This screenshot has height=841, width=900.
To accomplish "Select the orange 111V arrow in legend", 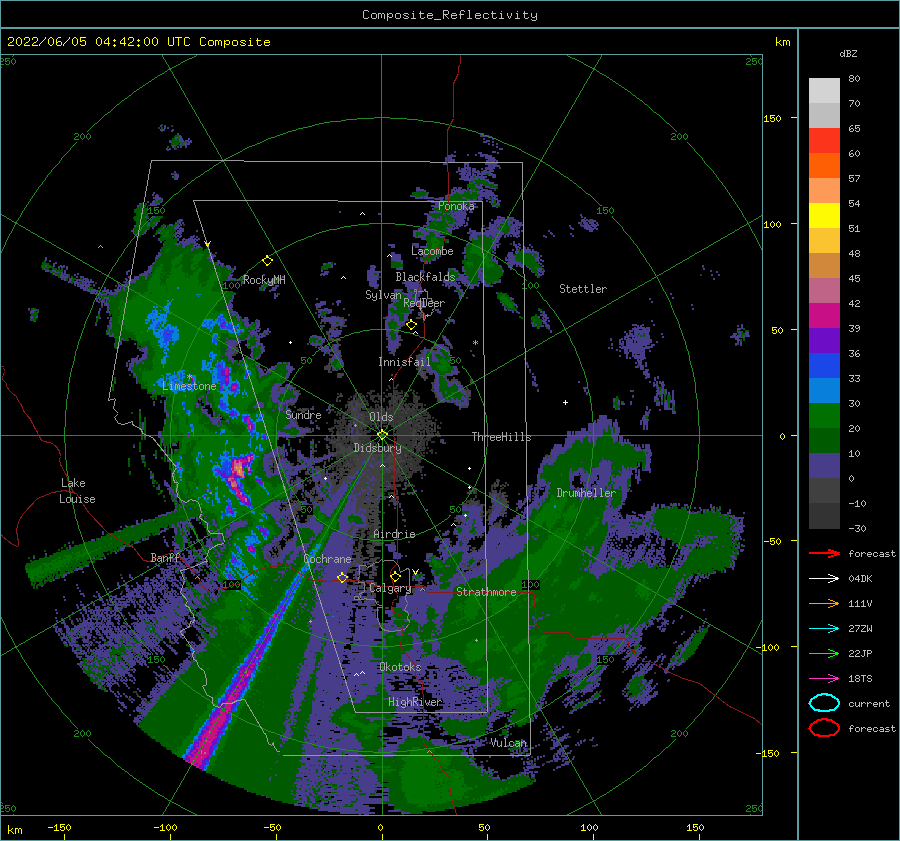I will tap(824, 603).
